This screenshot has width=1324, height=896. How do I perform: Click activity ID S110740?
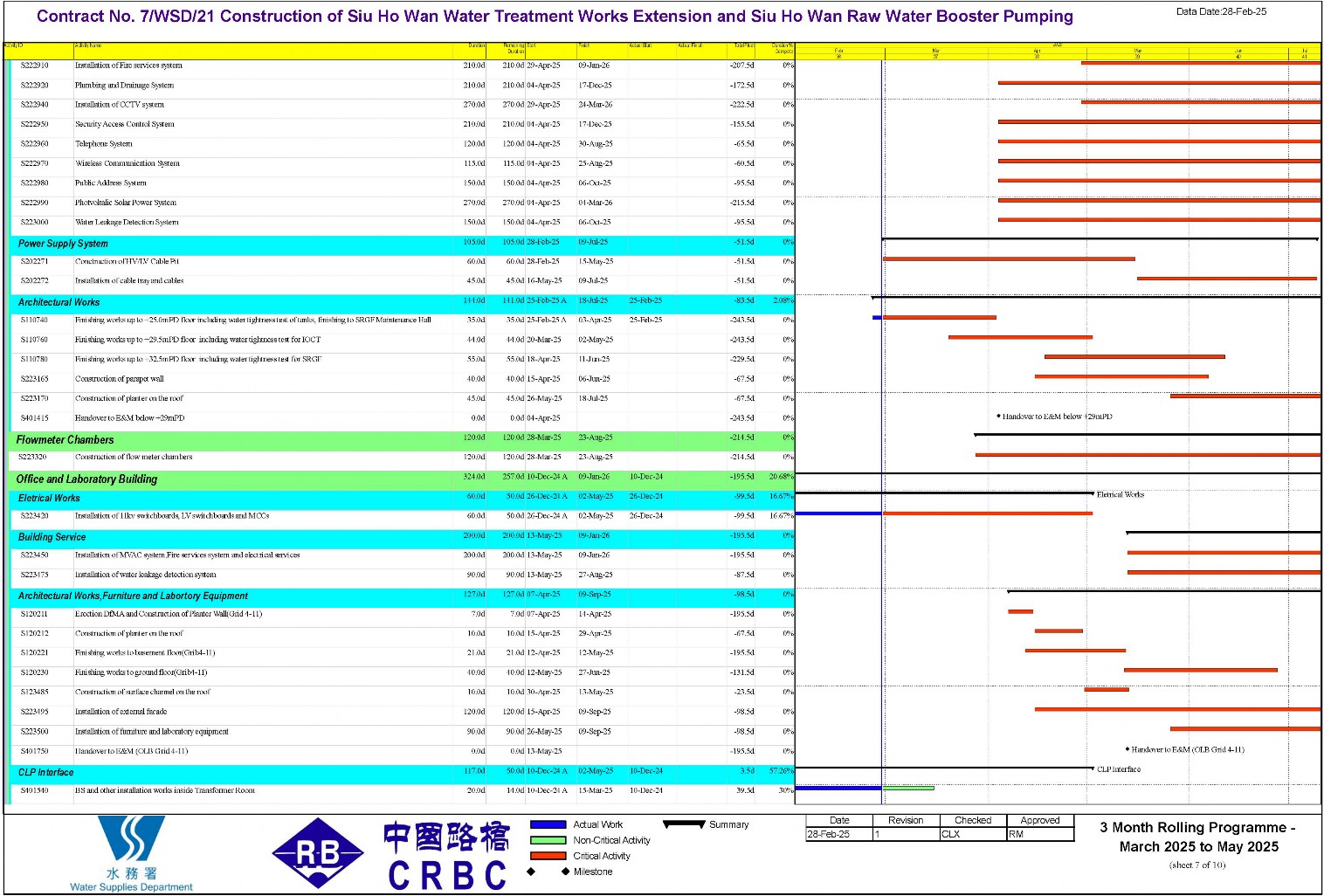click(x=35, y=320)
